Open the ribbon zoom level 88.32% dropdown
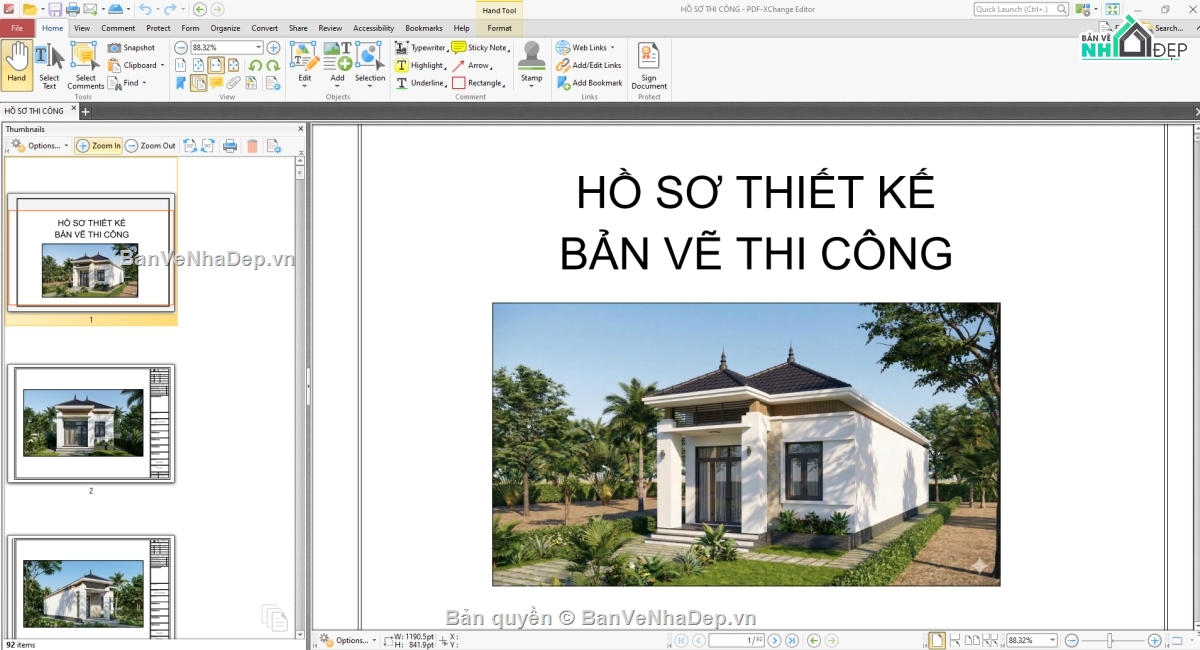The width and height of the screenshot is (1200, 650). click(258, 47)
